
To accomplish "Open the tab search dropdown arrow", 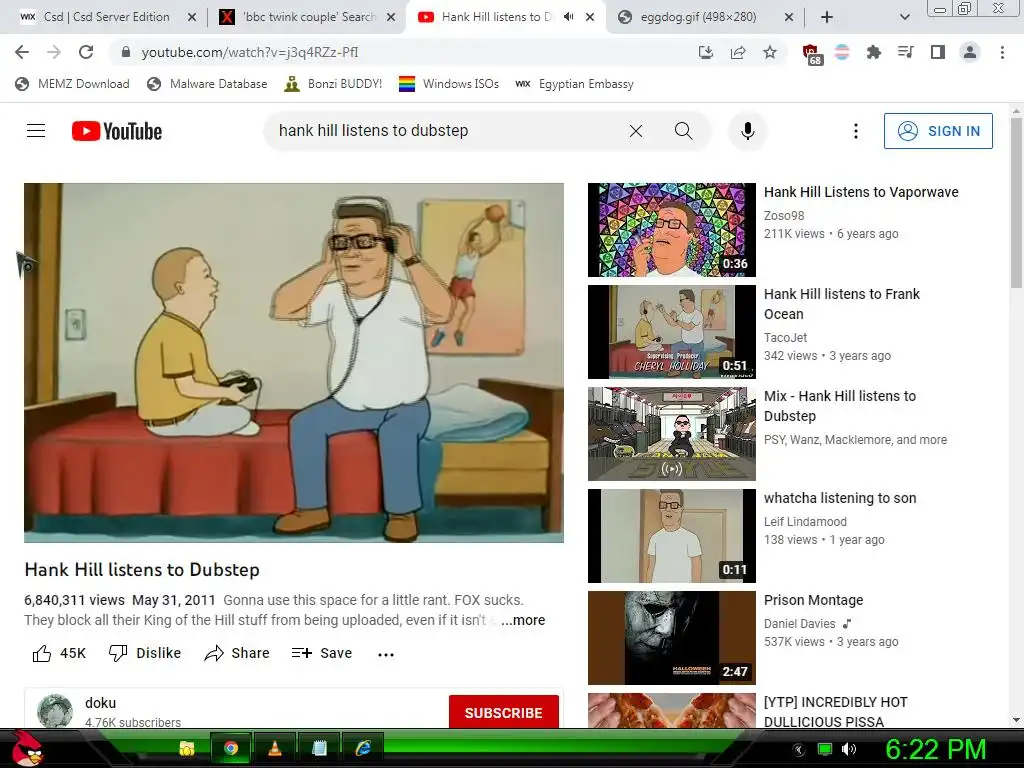I will click(x=904, y=17).
